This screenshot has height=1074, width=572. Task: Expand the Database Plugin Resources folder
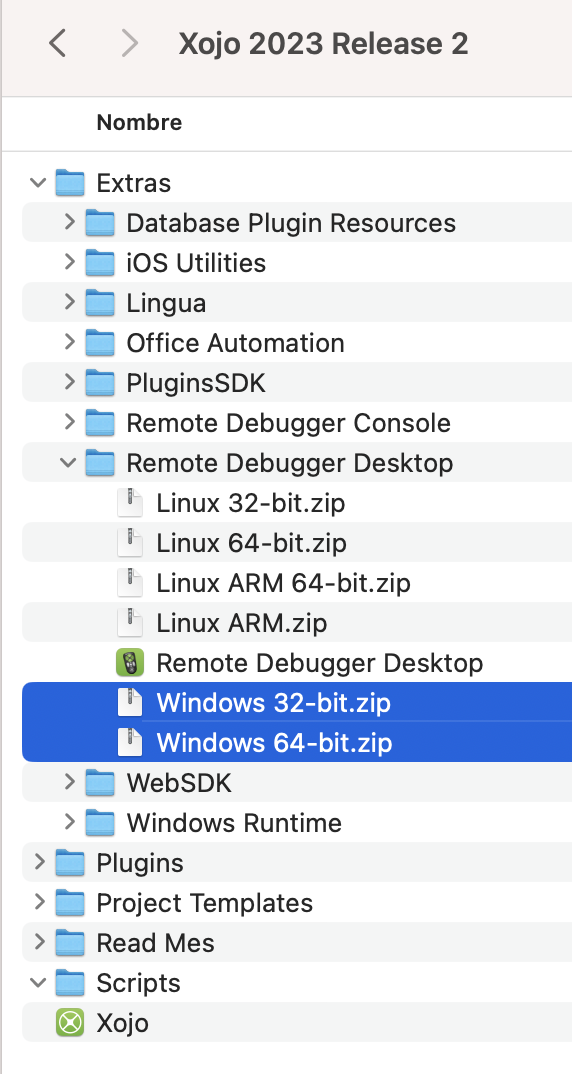(69, 222)
